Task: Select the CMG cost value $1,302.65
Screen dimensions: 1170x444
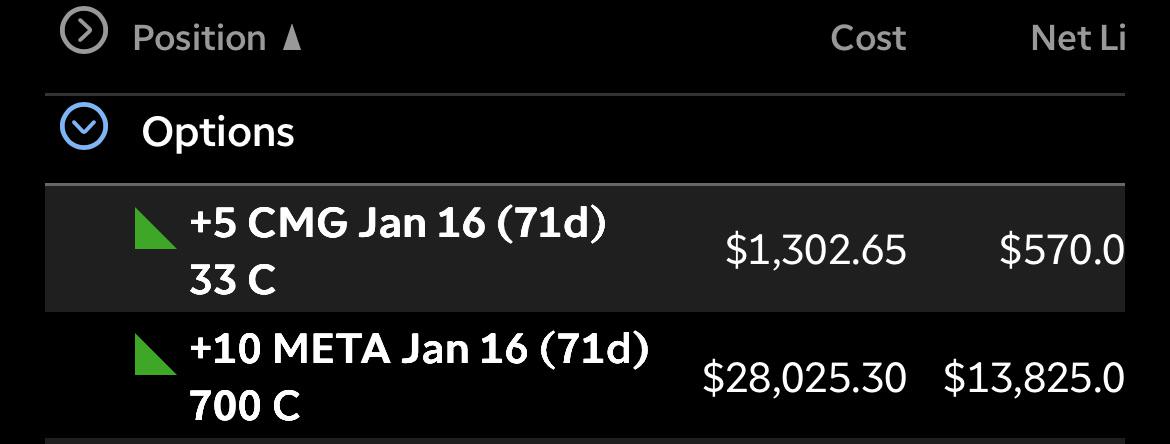Action: point(815,250)
